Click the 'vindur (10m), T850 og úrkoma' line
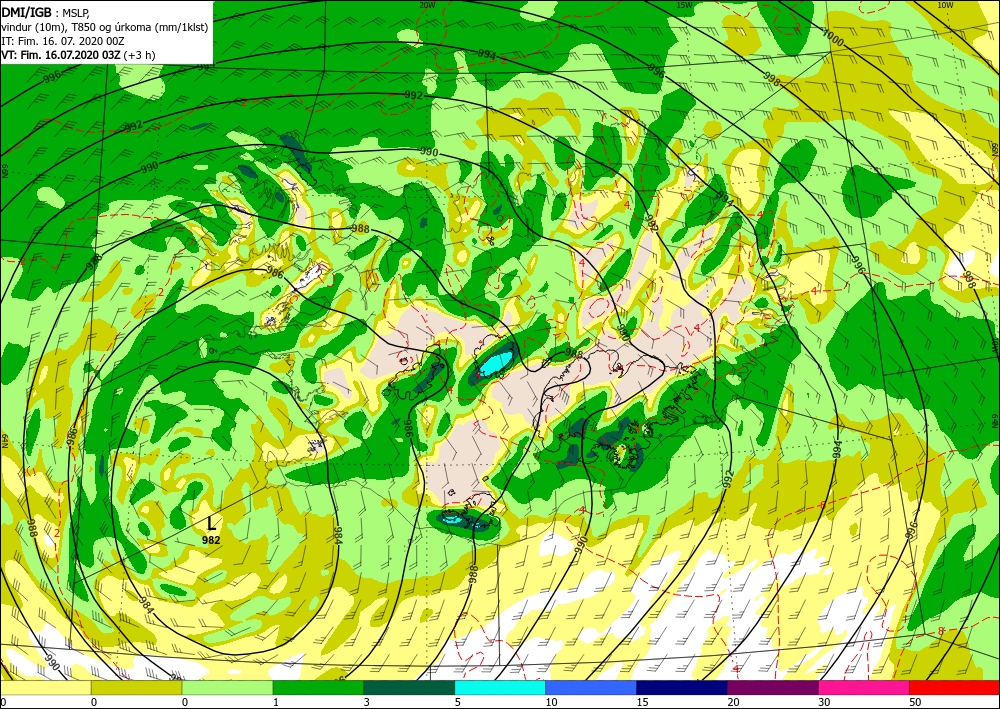 click(105, 27)
